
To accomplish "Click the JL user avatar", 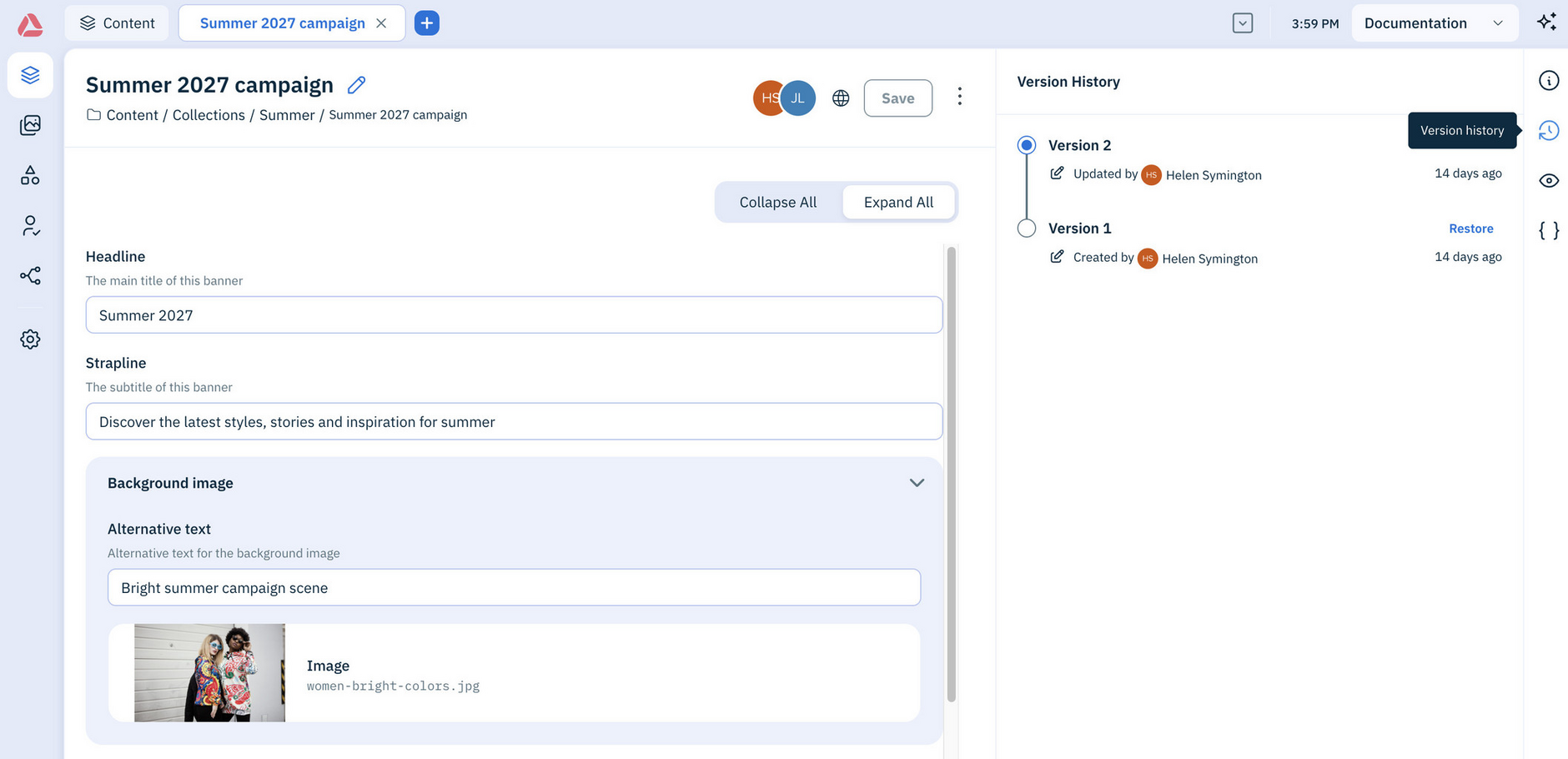I will (798, 98).
